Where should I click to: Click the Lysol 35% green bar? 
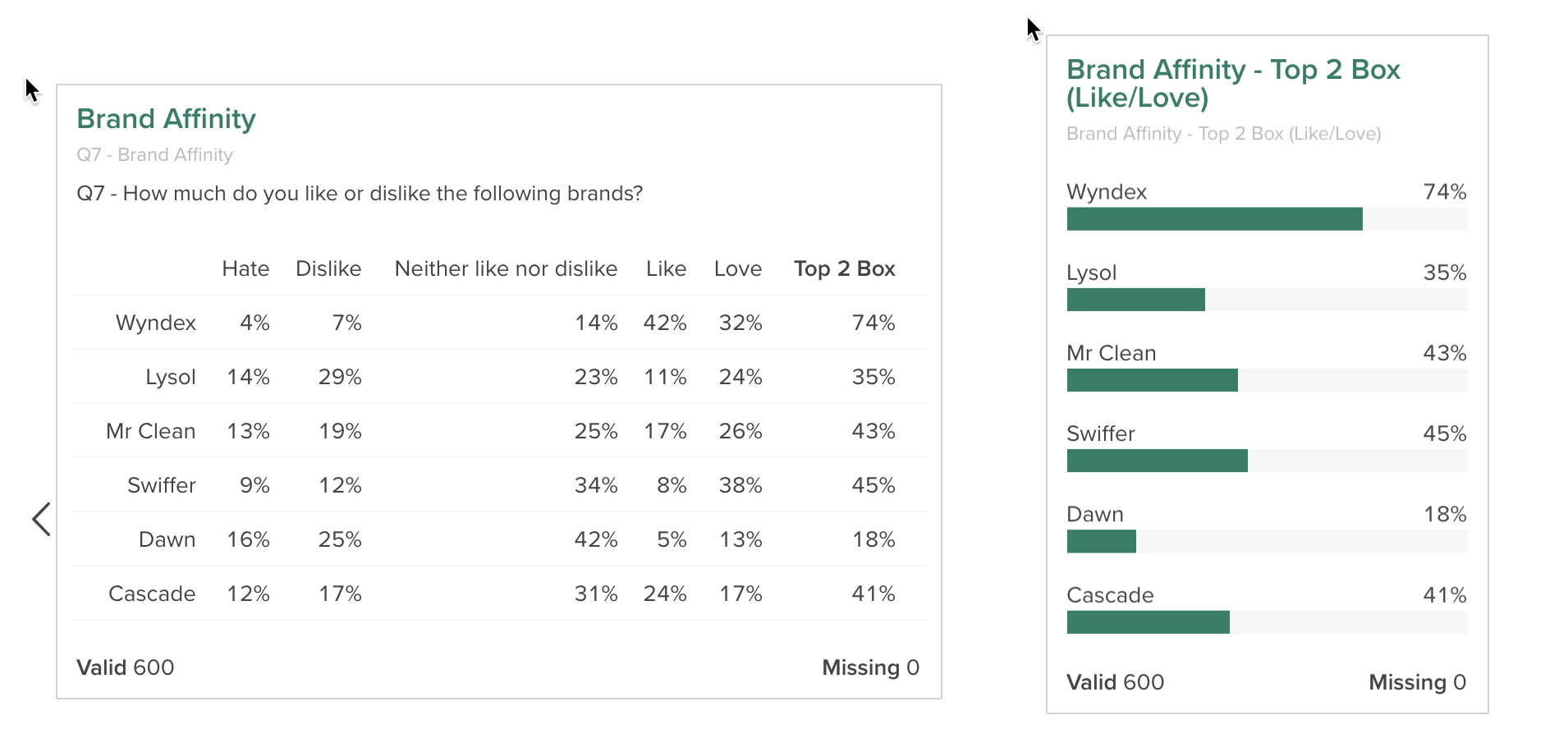tap(1135, 300)
